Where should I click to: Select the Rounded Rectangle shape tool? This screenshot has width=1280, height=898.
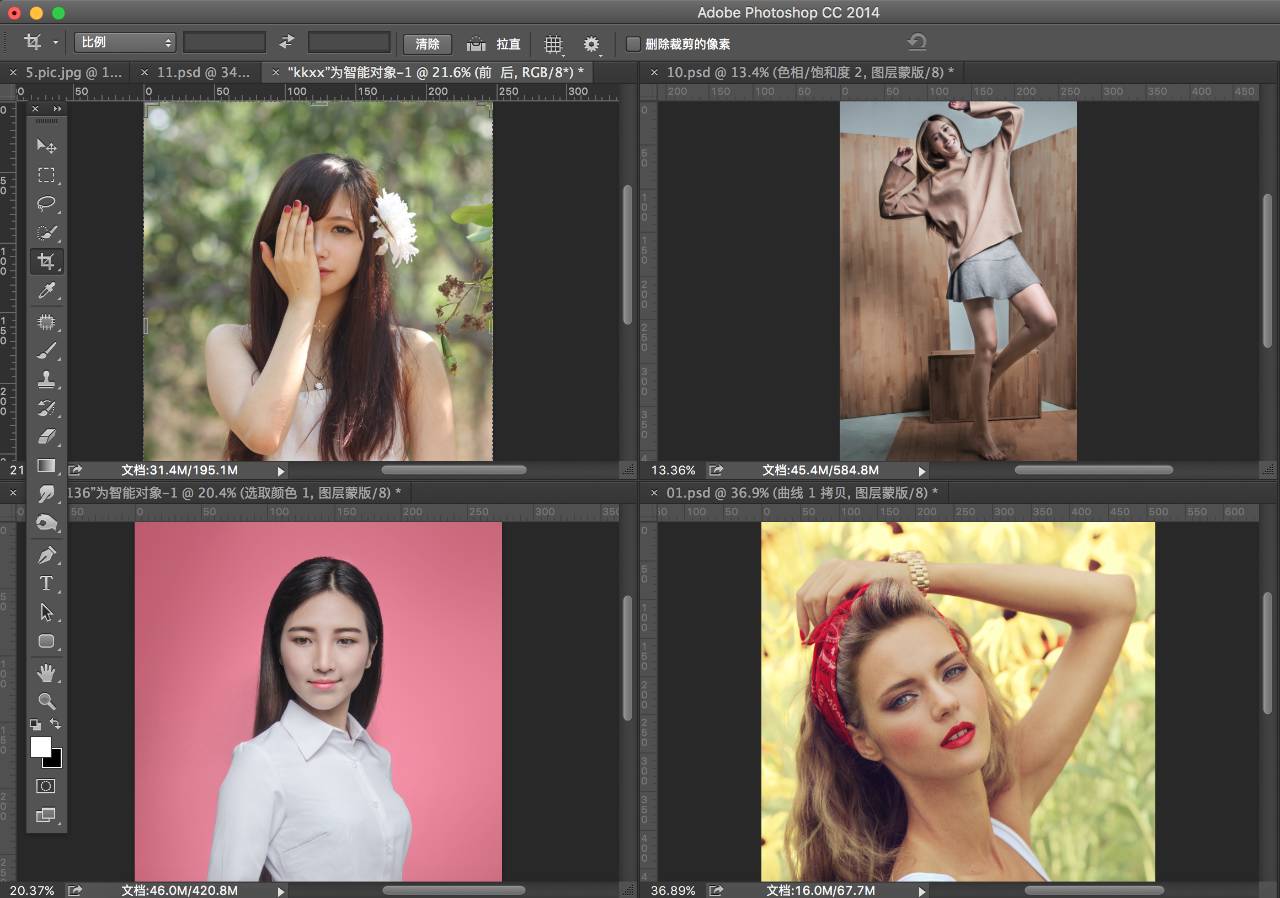coord(46,641)
